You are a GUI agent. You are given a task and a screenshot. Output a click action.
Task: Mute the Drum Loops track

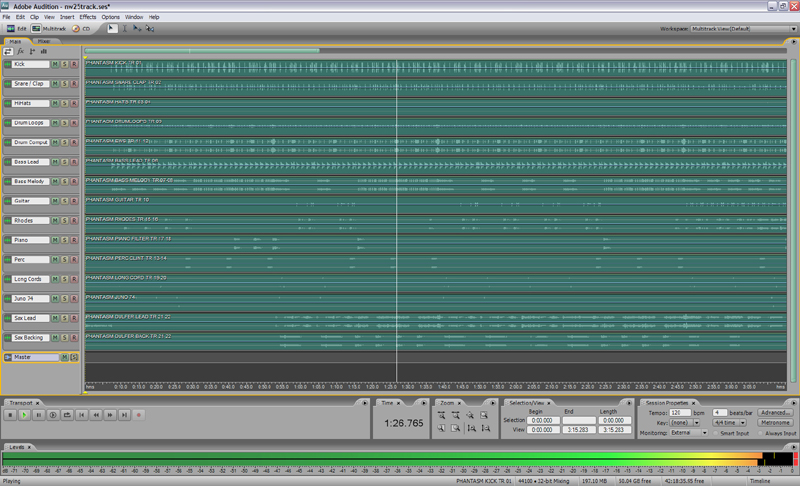click(55, 123)
